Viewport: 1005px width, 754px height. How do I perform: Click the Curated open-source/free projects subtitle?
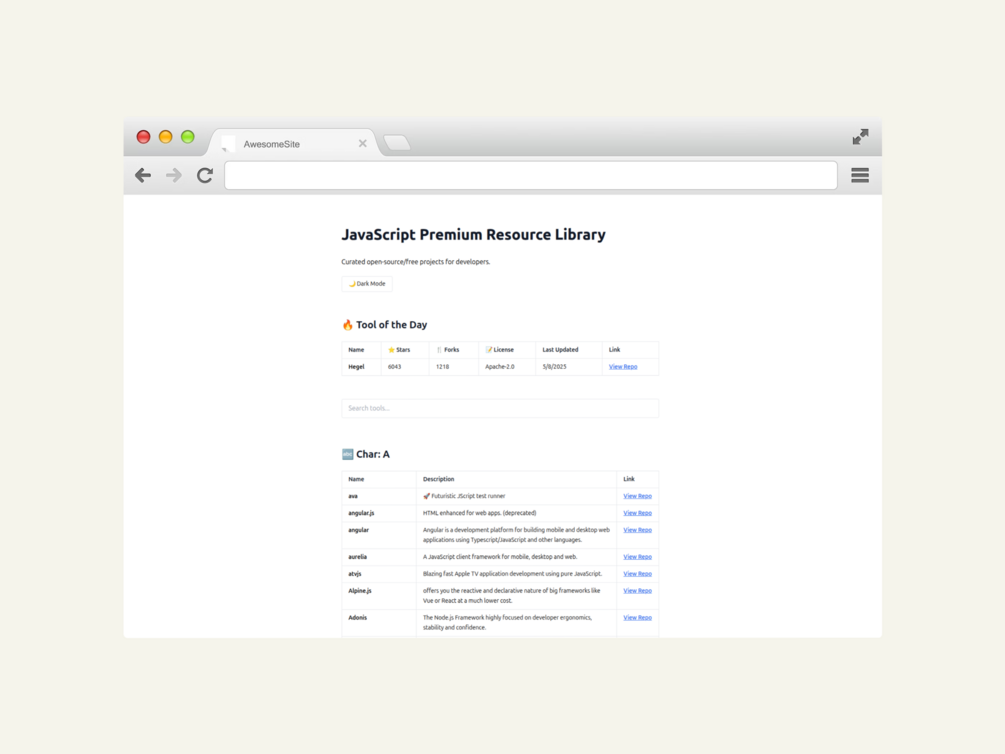tap(415, 262)
